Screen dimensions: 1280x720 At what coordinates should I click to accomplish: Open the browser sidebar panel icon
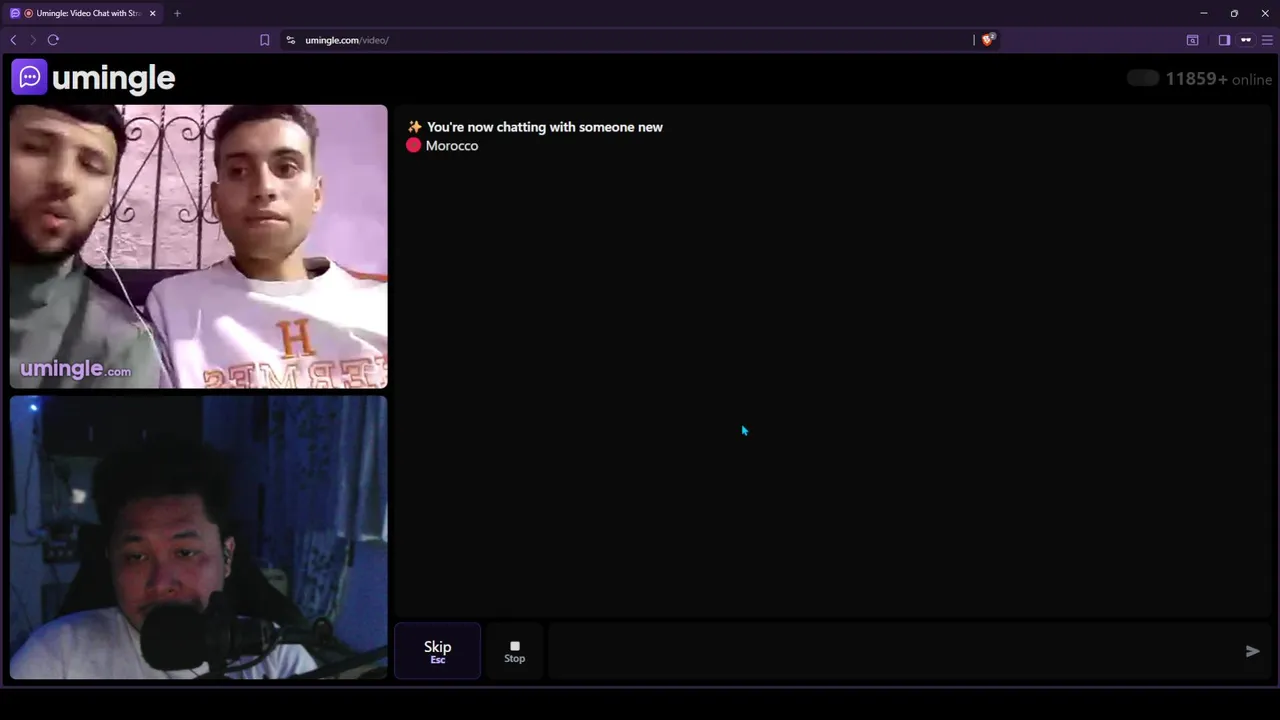click(1224, 40)
